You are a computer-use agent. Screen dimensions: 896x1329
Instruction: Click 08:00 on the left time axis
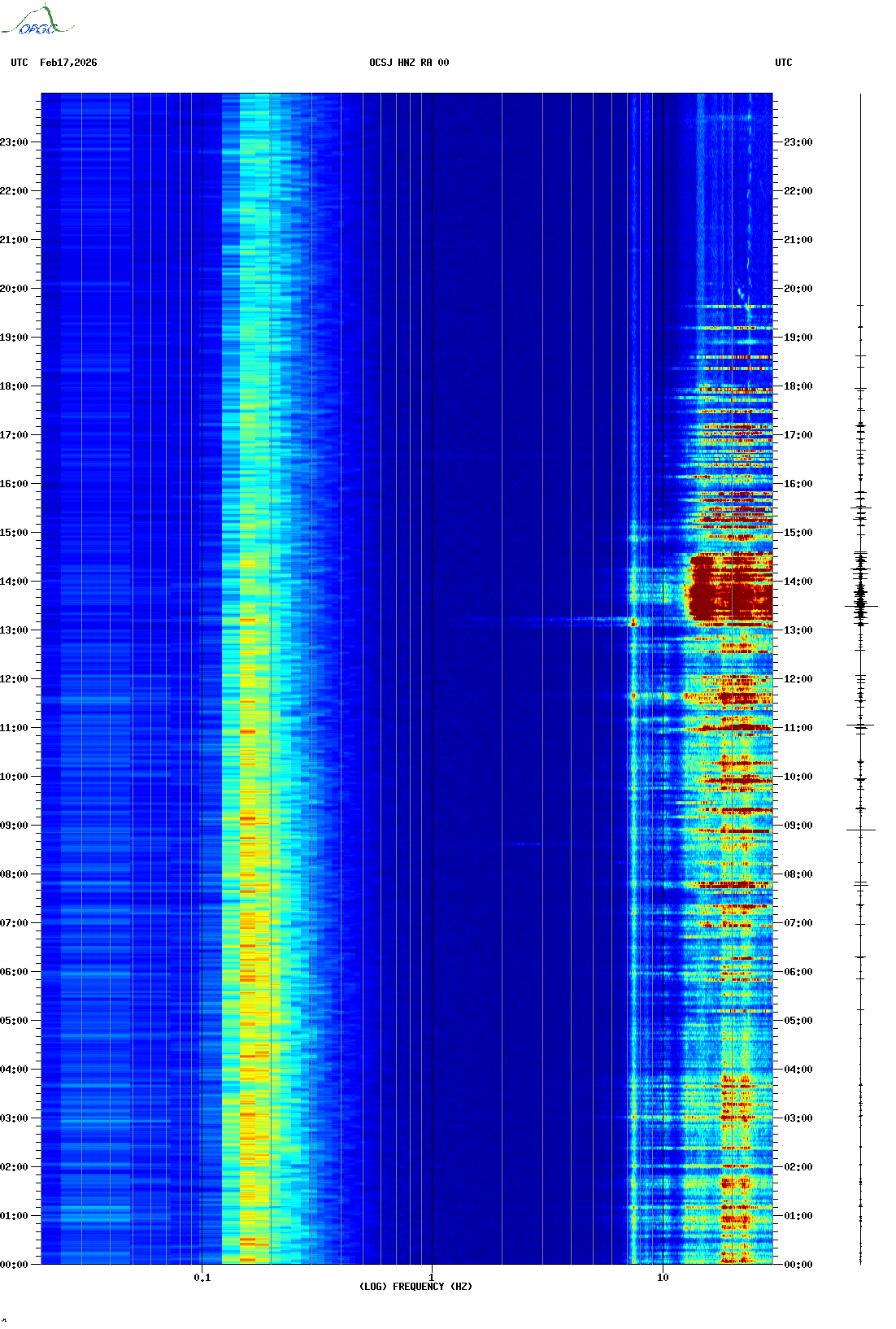14,874
